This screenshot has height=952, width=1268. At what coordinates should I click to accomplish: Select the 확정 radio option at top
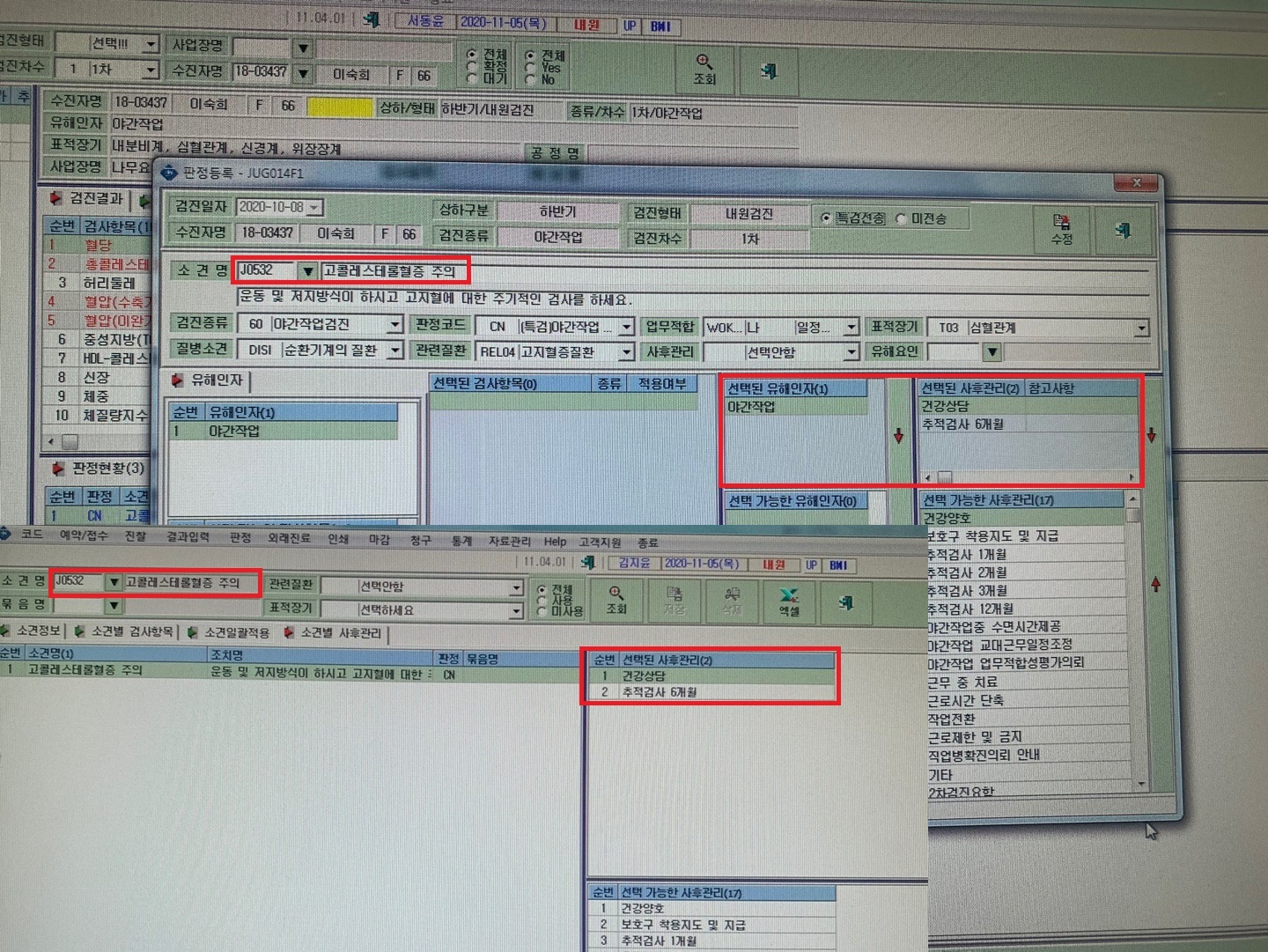(x=472, y=66)
